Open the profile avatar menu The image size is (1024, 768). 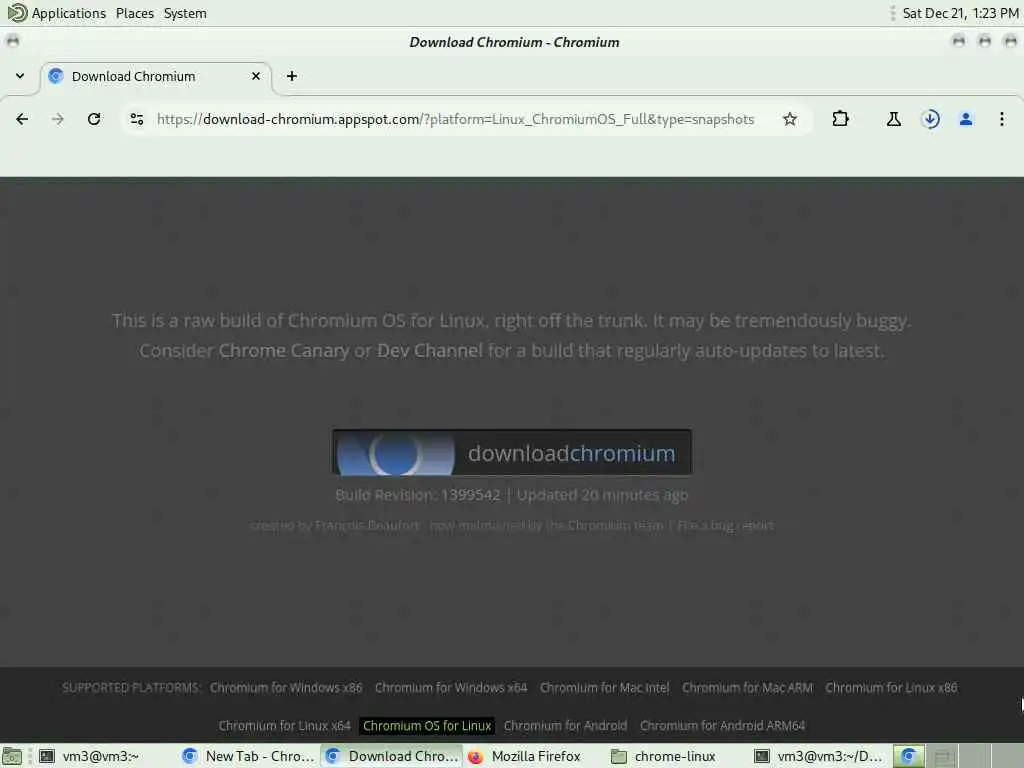966,119
